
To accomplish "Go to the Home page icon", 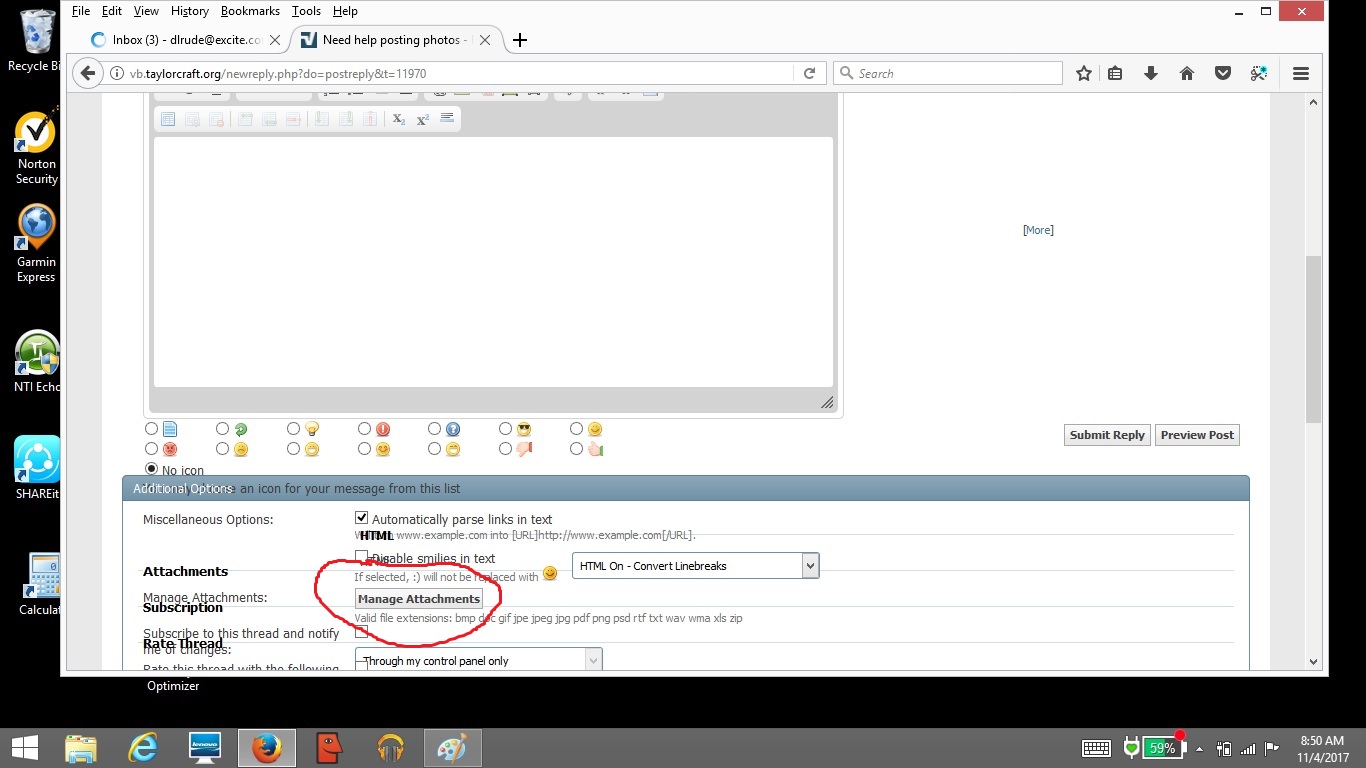I will tap(1187, 73).
